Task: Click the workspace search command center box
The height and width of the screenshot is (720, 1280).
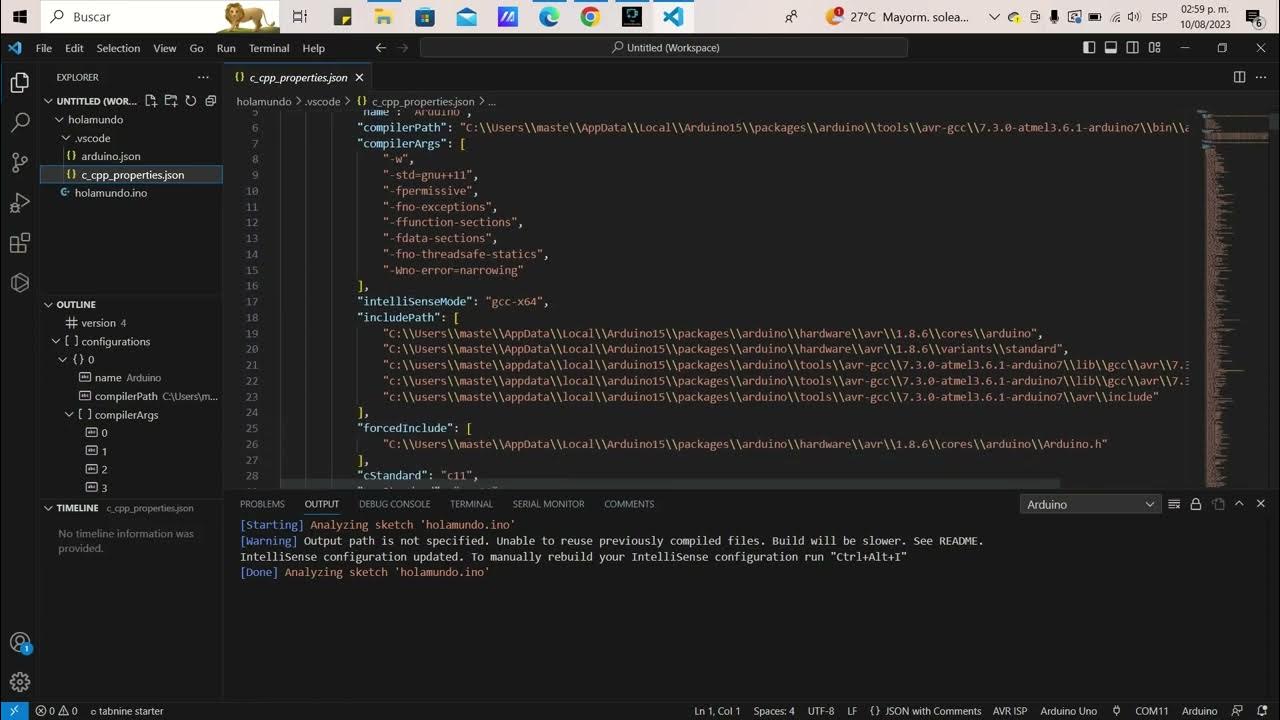Action: [664, 48]
